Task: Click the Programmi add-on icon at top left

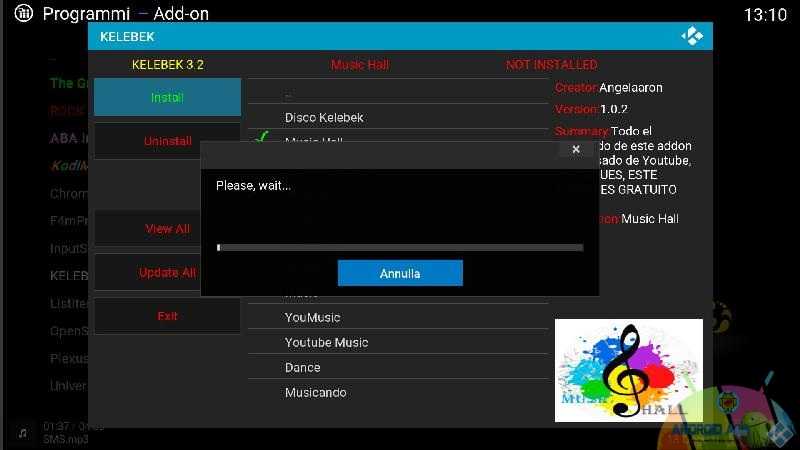Action: click(x=23, y=13)
